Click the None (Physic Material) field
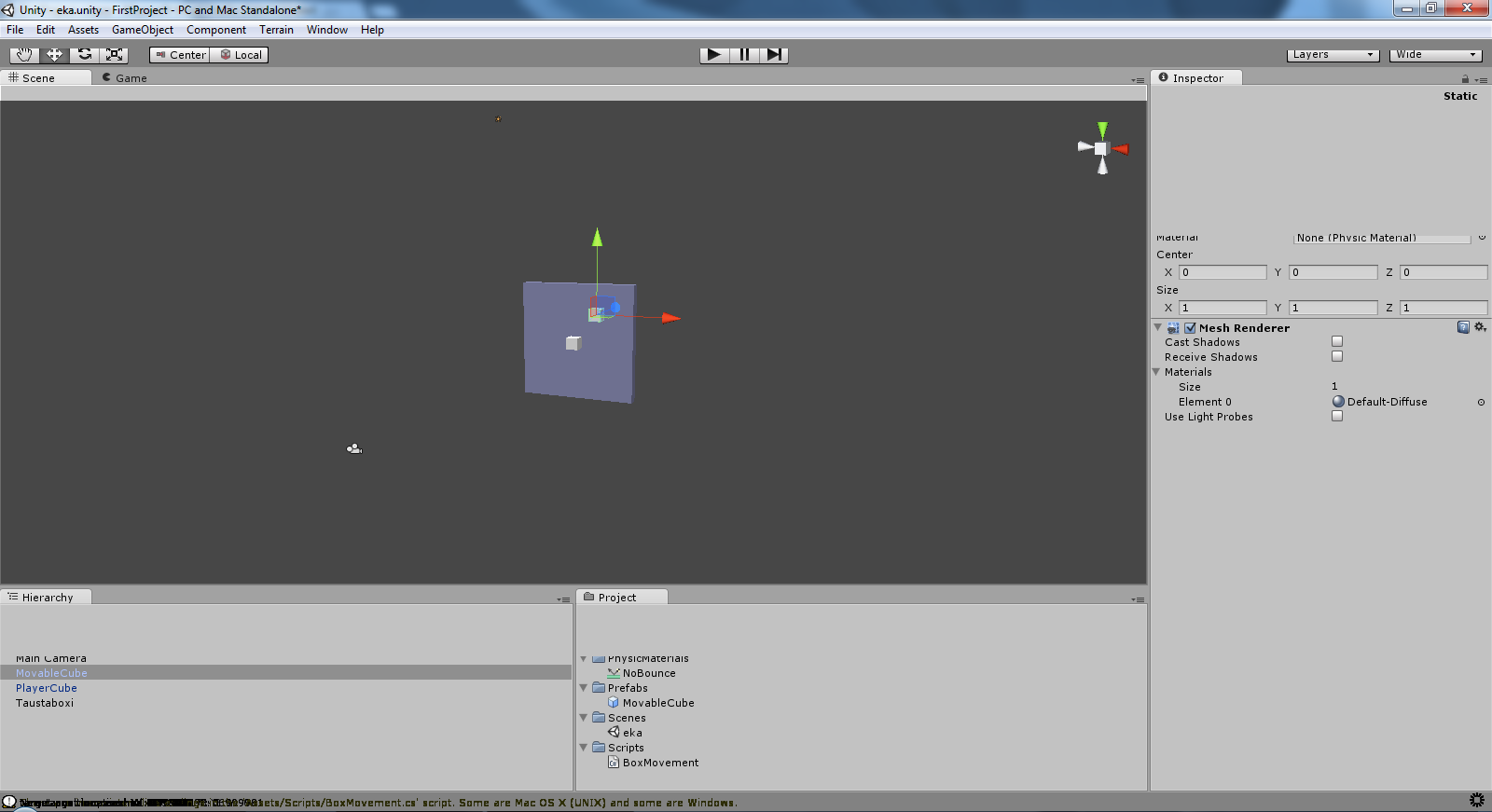Screen dimensions: 1492x812 (x=1382, y=238)
